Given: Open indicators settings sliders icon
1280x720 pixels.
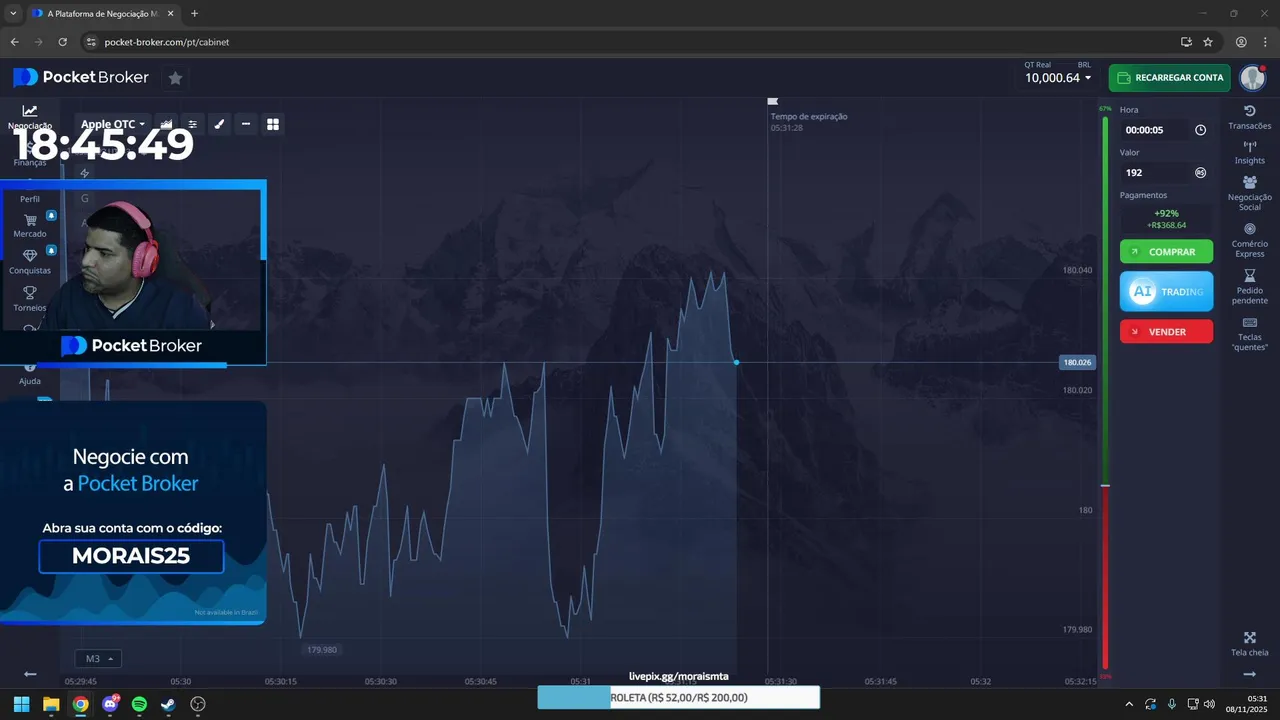Looking at the screenshot, I should (193, 124).
